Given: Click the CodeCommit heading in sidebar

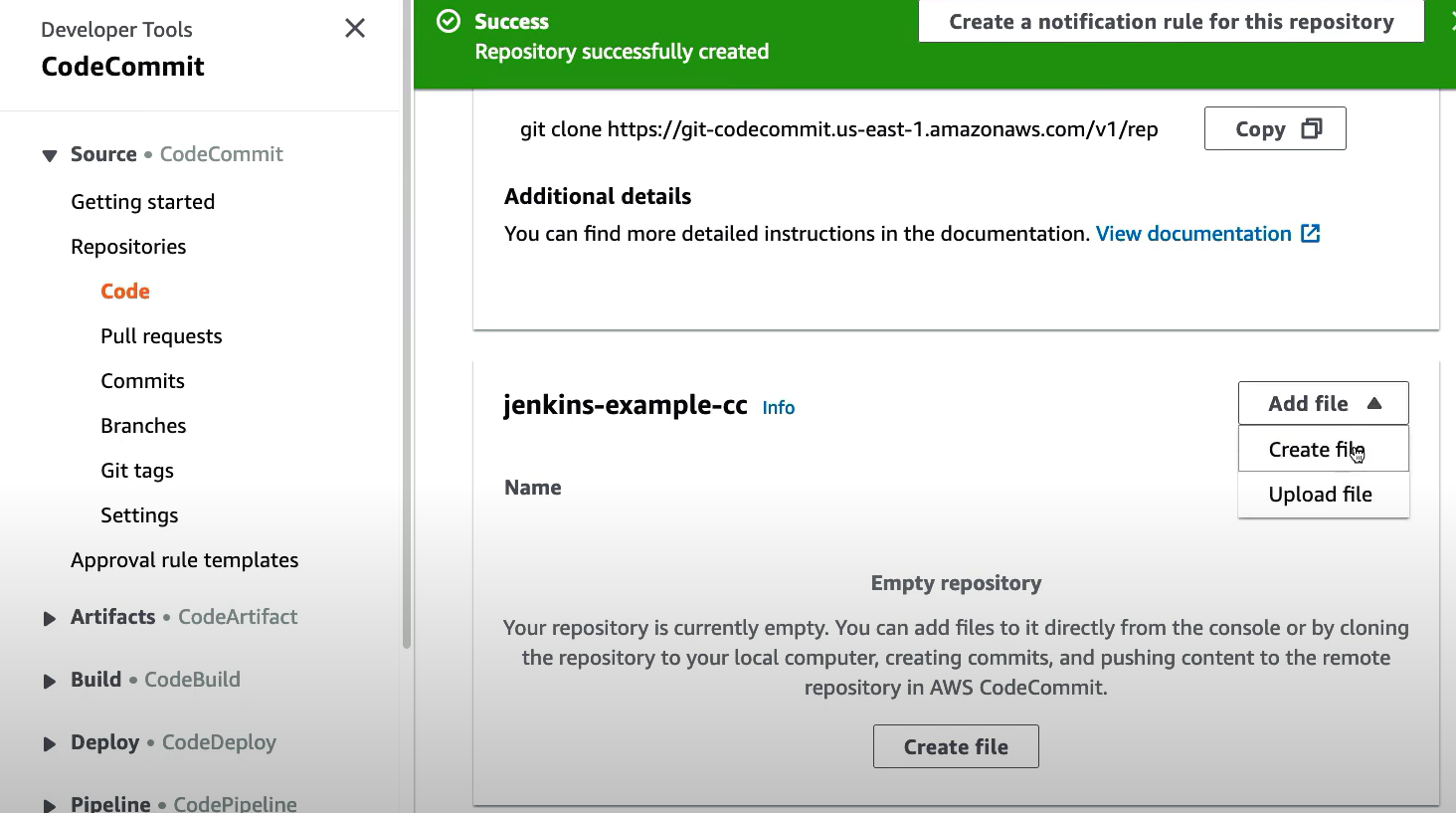Looking at the screenshot, I should pos(123,67).
